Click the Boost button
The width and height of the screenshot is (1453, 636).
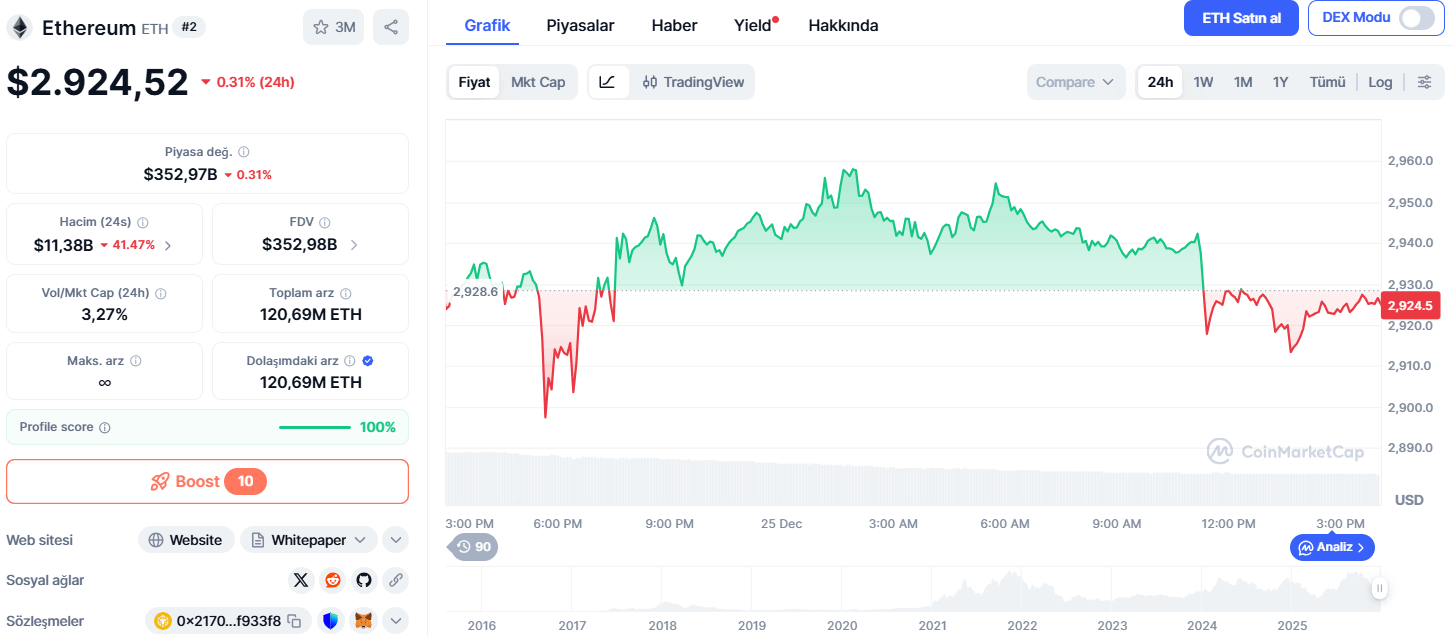pyautogui.click(x=207, y=482)
